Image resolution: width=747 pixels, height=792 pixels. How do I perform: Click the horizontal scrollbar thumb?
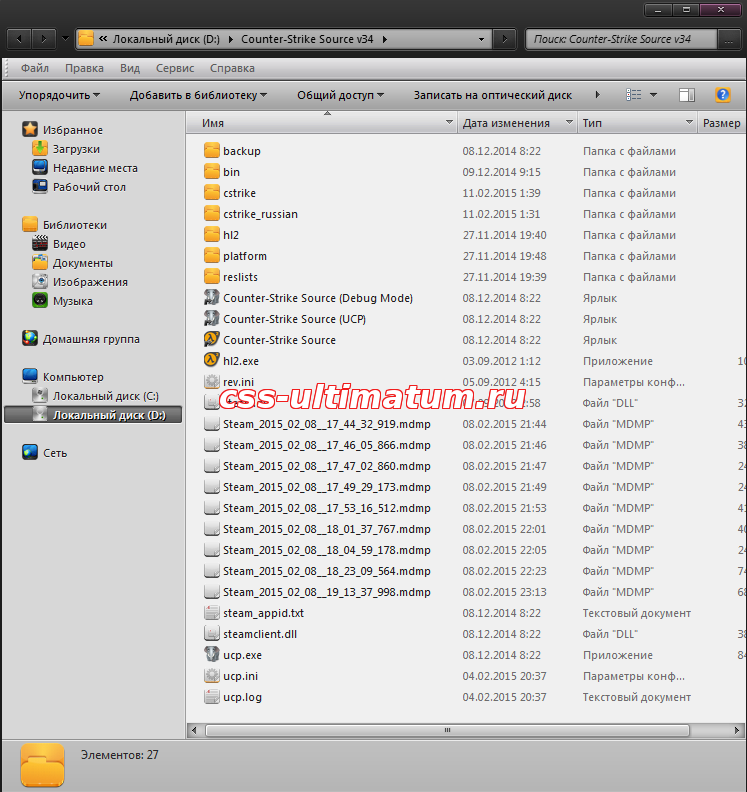tap(447, 730)
